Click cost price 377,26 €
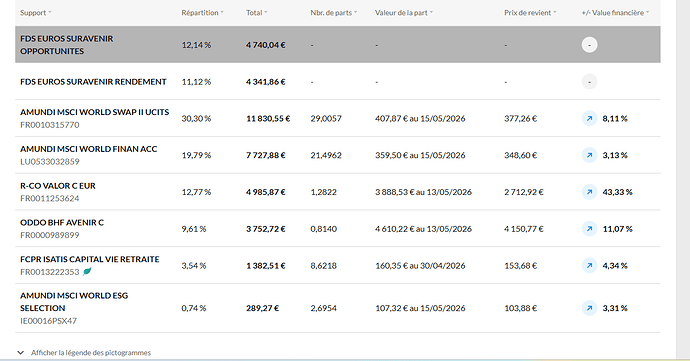Image resolution: width=690 pixels, height=361 pixels. pos(521,118)
